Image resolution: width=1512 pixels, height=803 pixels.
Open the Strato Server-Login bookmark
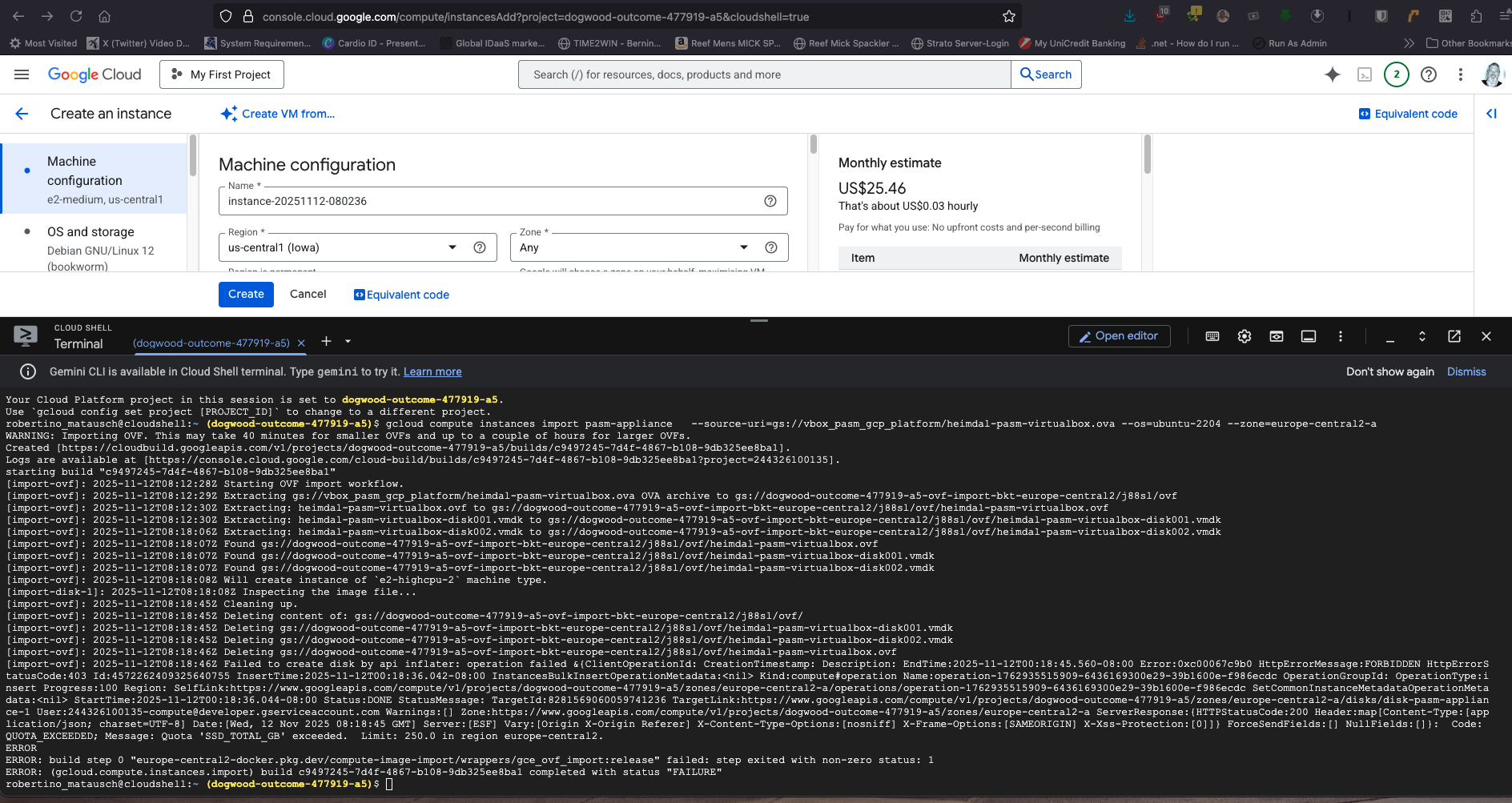click(x=960, y=43)
